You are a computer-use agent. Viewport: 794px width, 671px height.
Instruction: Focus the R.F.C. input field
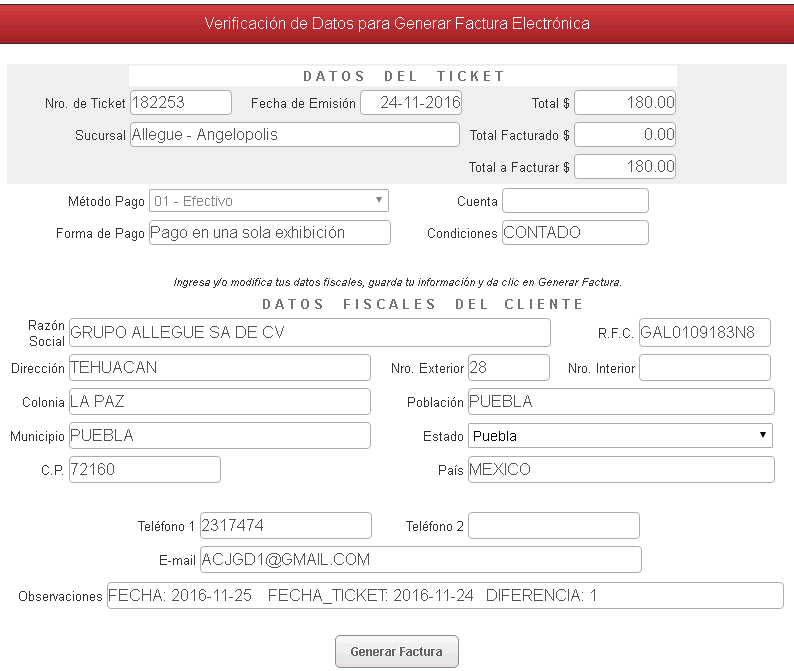click(x=704, y=333)
